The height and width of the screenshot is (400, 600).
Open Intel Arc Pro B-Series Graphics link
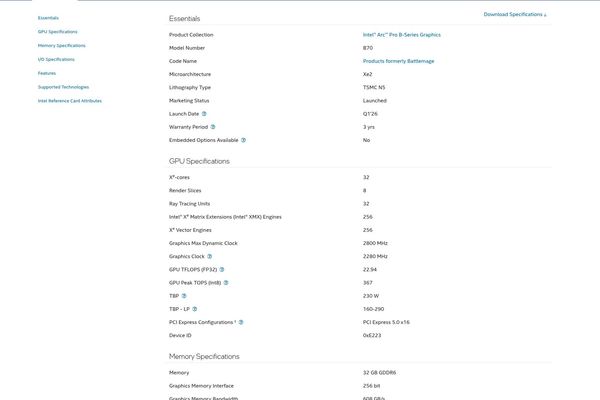(402, 35)
